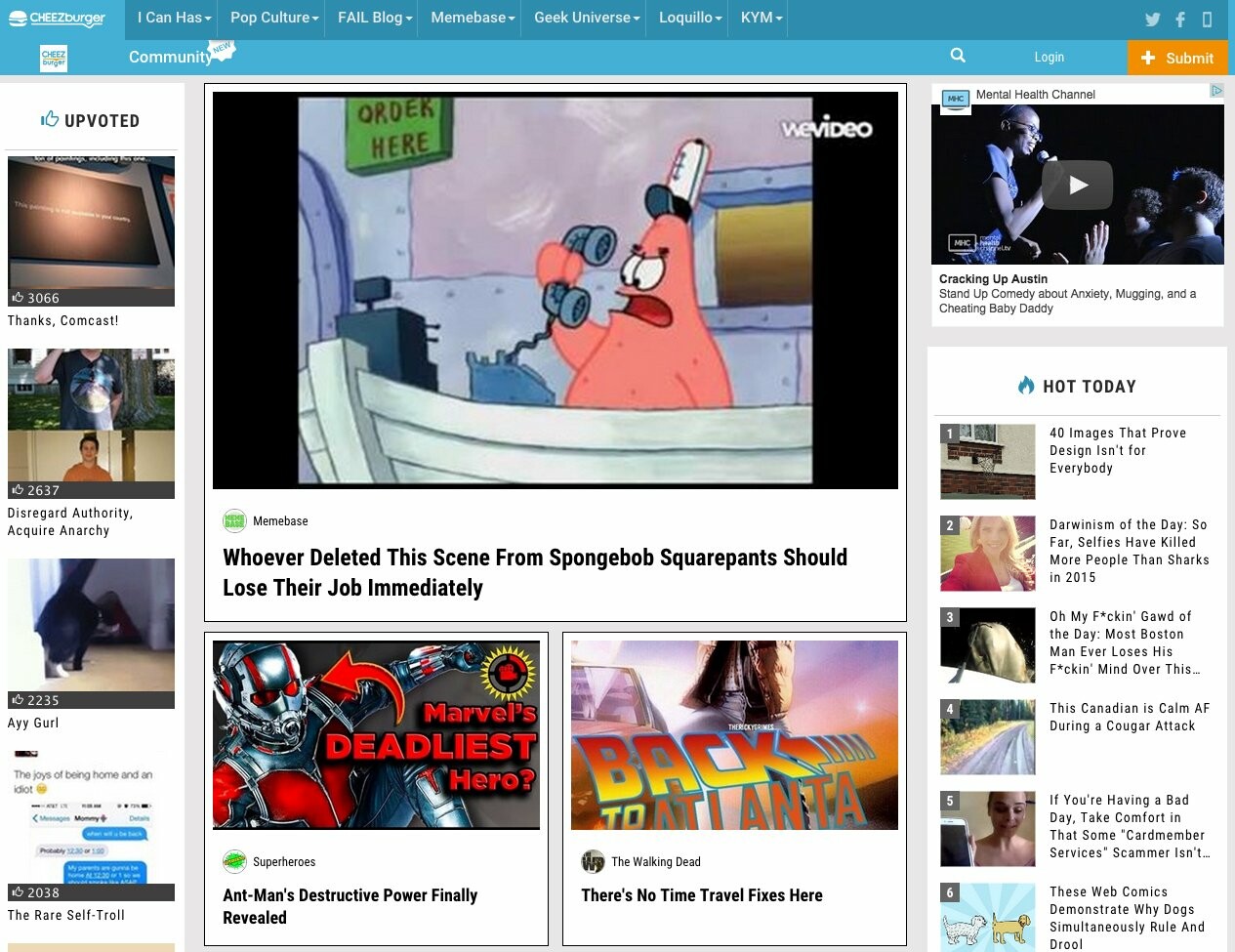Expand the Loquillo dropdown
Screen dimensions: 1235x952
tap(690, 18)
